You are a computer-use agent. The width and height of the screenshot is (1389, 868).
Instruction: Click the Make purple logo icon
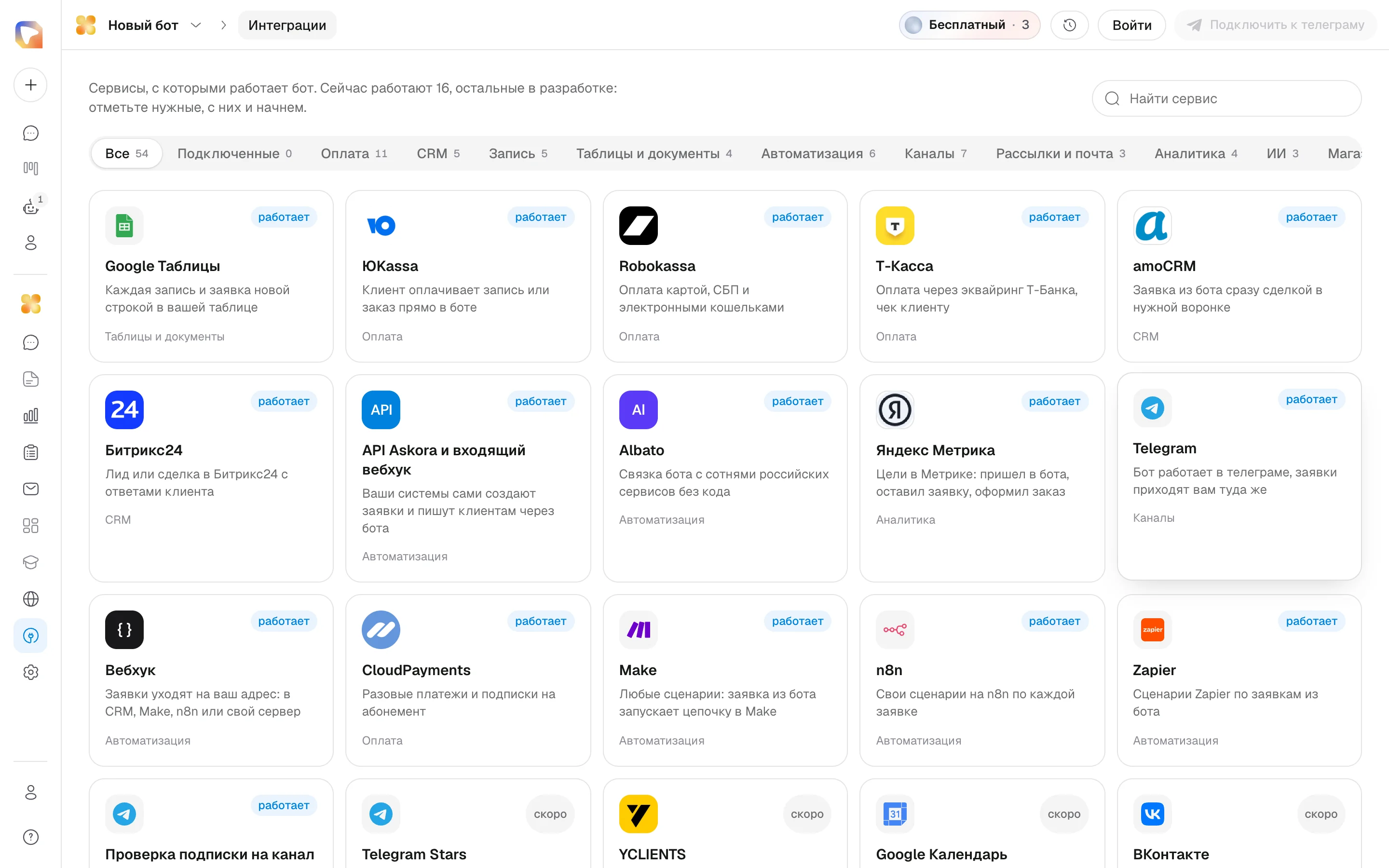point(638,630)
